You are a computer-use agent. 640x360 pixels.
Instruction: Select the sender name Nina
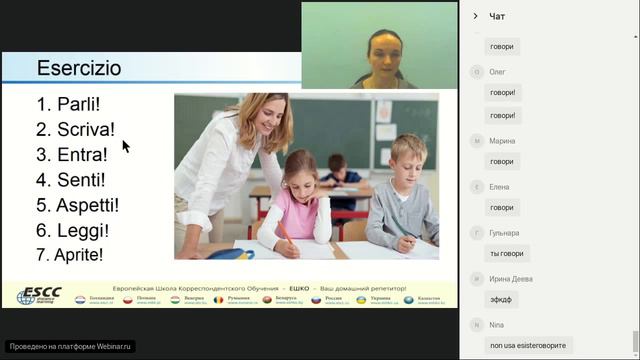click(496, 325)
